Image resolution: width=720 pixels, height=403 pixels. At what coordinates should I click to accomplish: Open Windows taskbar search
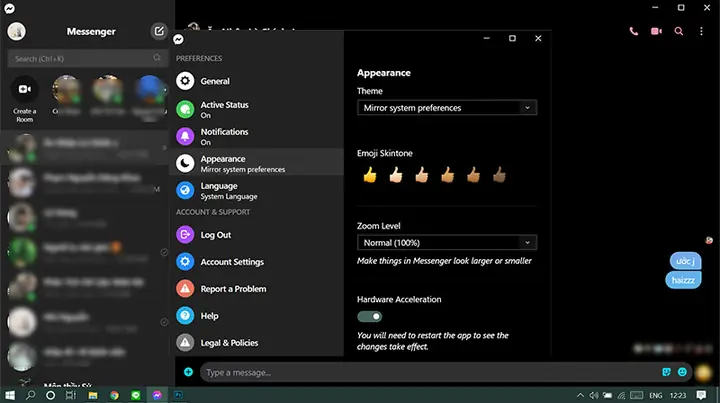click(30, 395)
